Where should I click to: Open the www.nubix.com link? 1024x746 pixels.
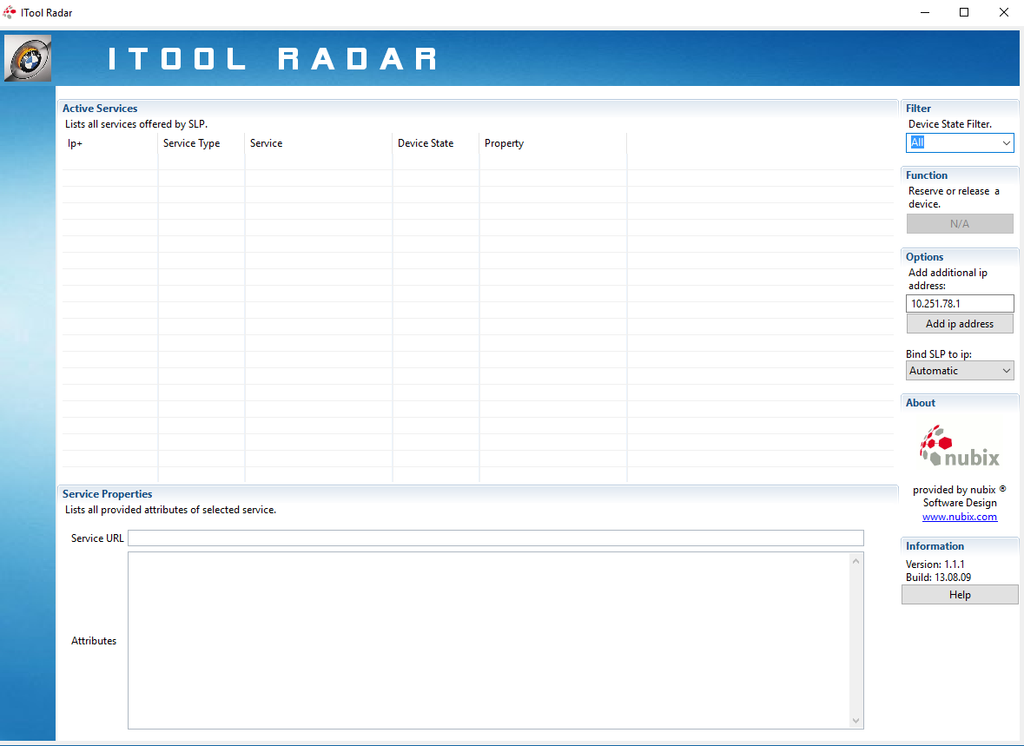pos(959,517)
